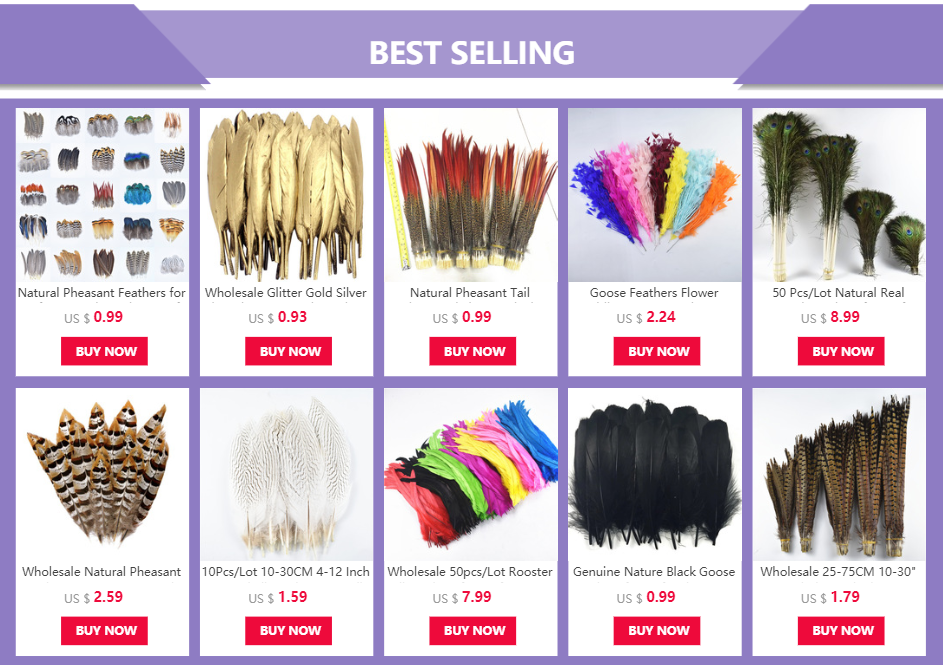Click Buy Now for 10Pcs/Lot 10-30CM feathers
The height and width of the screenshot is (665, 943).
pos(289,631)
